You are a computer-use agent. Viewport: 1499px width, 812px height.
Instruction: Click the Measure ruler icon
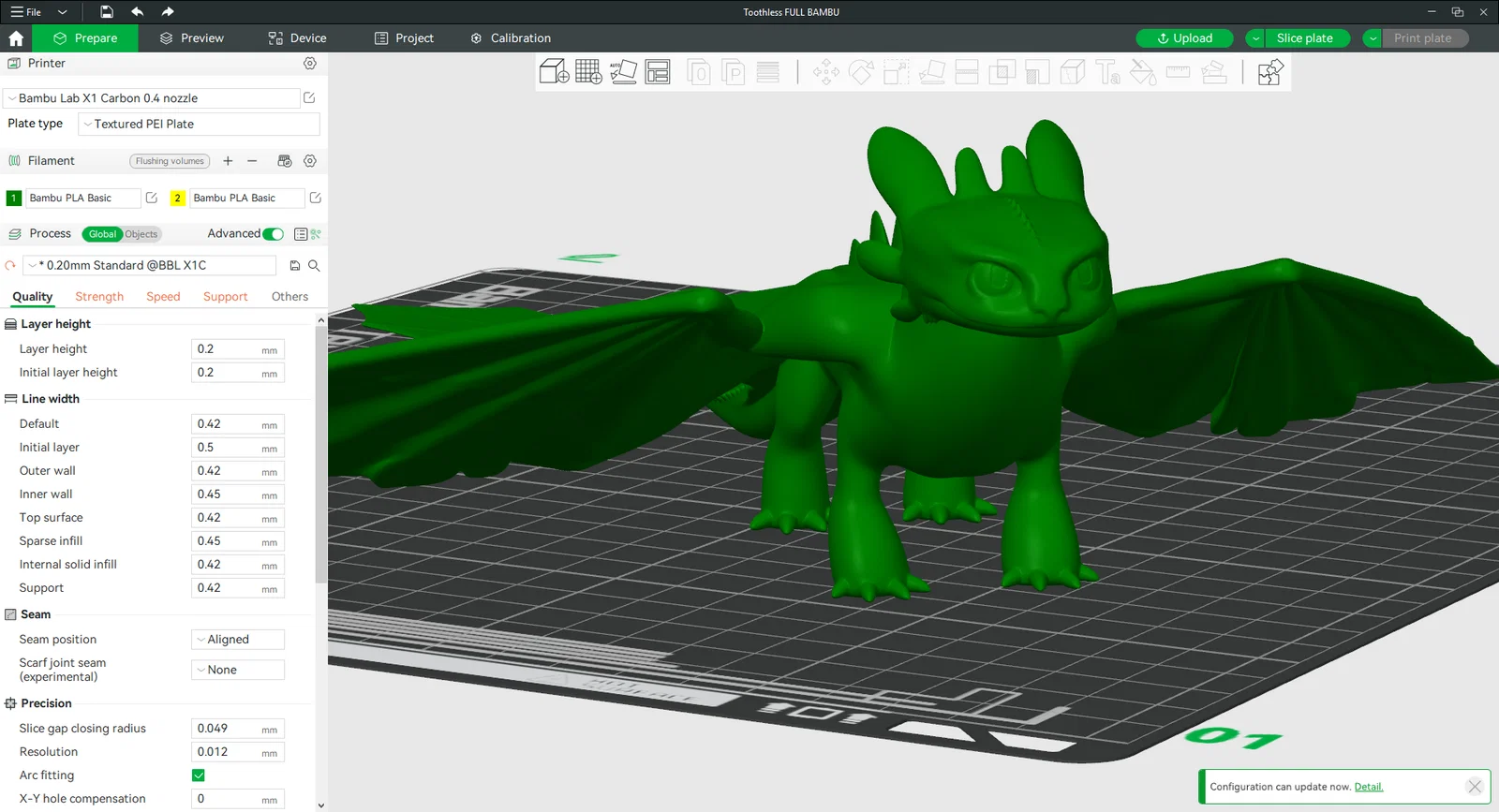click(x=1178, y=72)
